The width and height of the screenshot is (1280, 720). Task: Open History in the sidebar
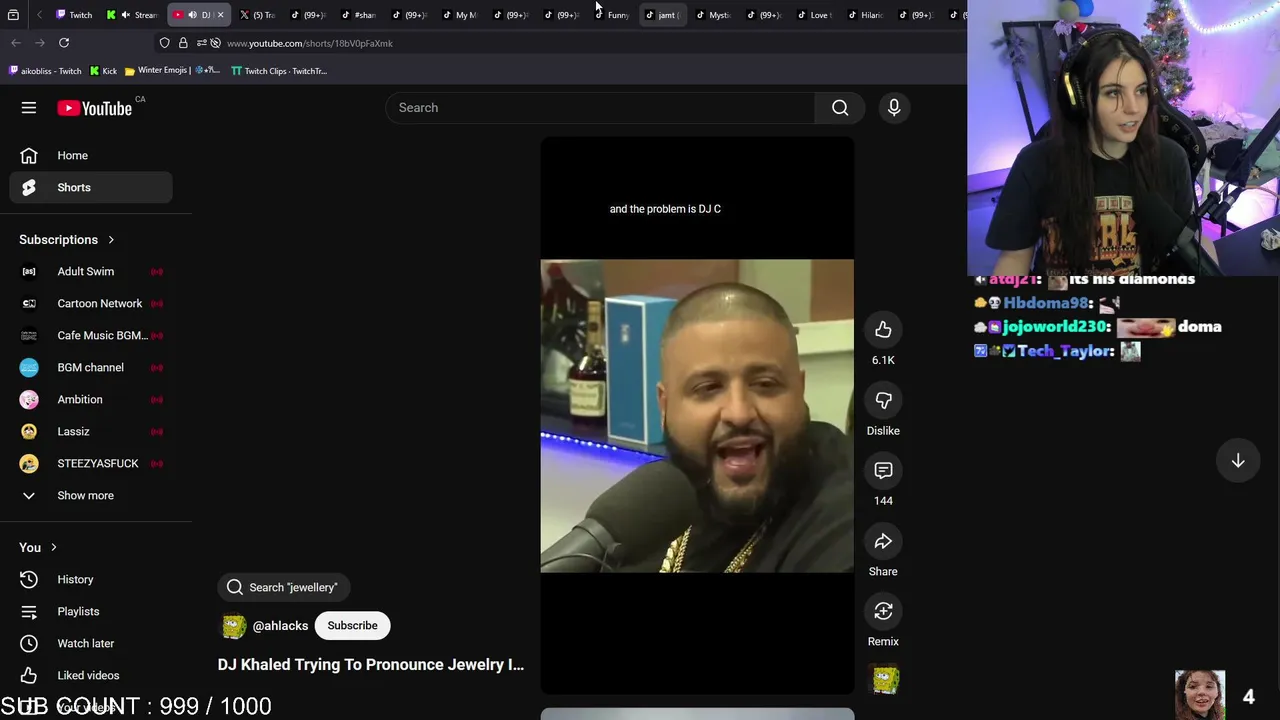[91, 580]
